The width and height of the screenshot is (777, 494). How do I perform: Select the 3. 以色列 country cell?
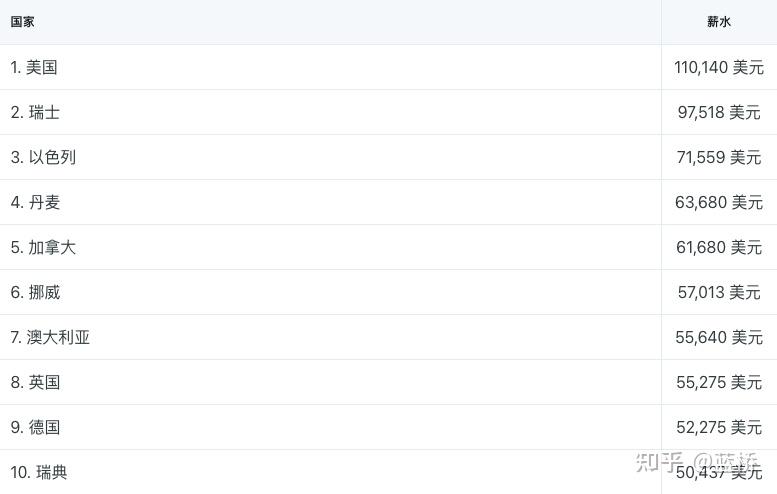point(43,157)
